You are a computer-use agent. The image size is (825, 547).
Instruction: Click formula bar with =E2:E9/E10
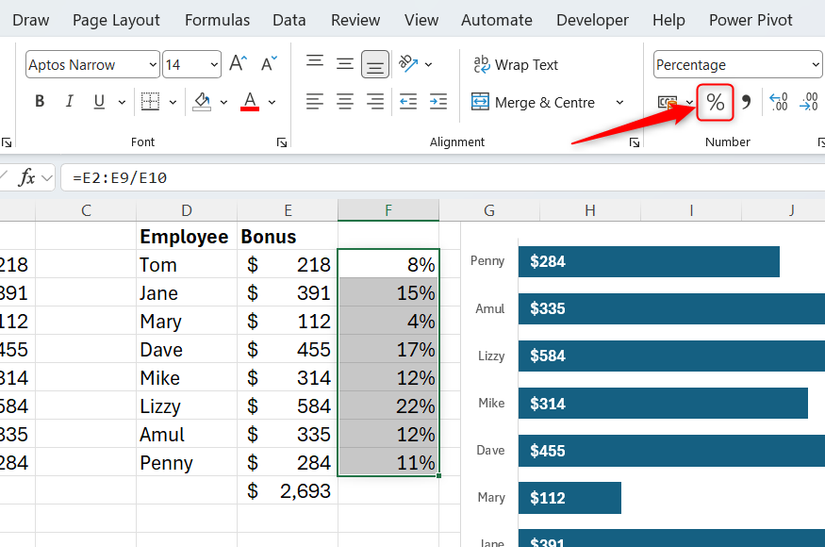pos(443,177)
